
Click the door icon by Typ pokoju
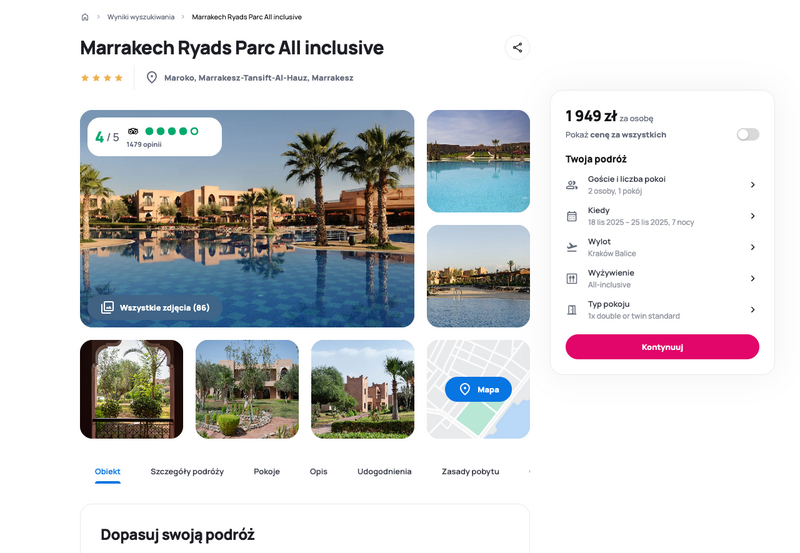(x=572, y=310)
